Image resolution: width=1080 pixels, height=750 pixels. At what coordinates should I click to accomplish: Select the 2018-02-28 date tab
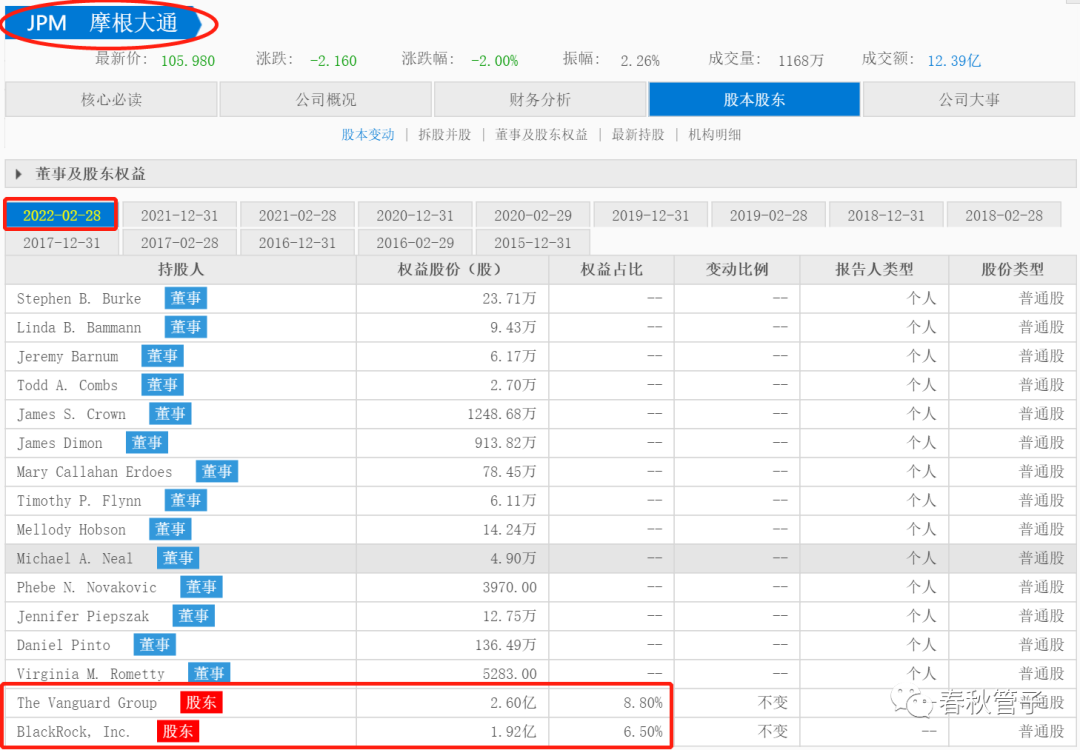pos(1004,216)
